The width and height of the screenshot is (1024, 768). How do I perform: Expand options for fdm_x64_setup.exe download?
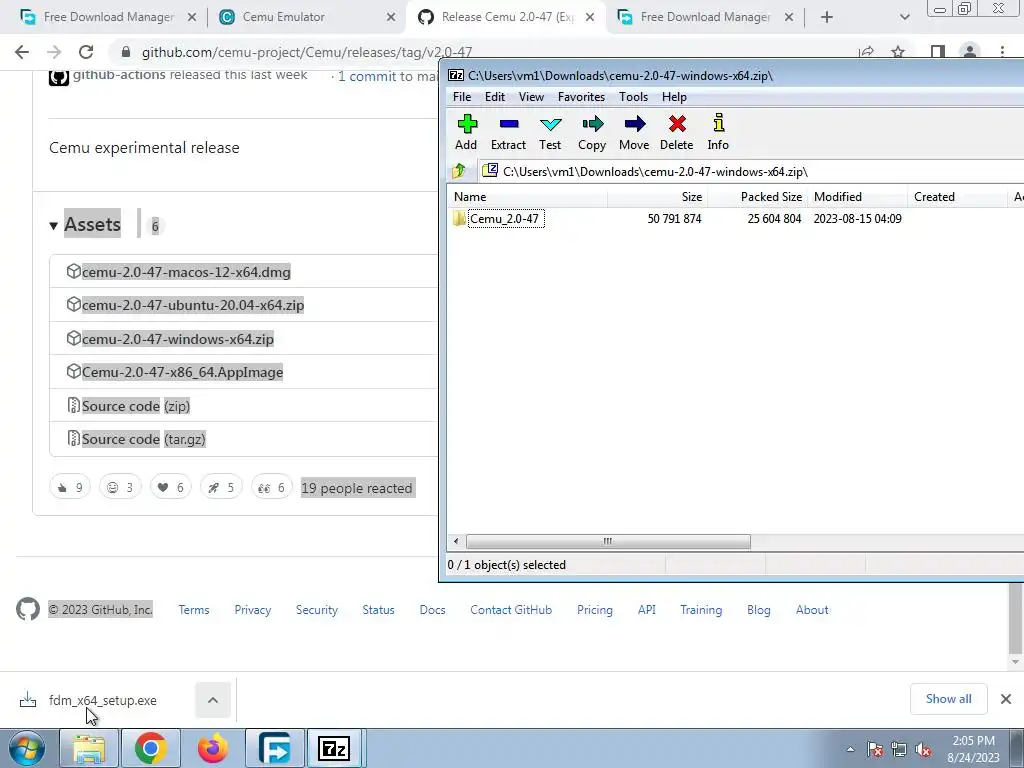click(x=213, y=700)
